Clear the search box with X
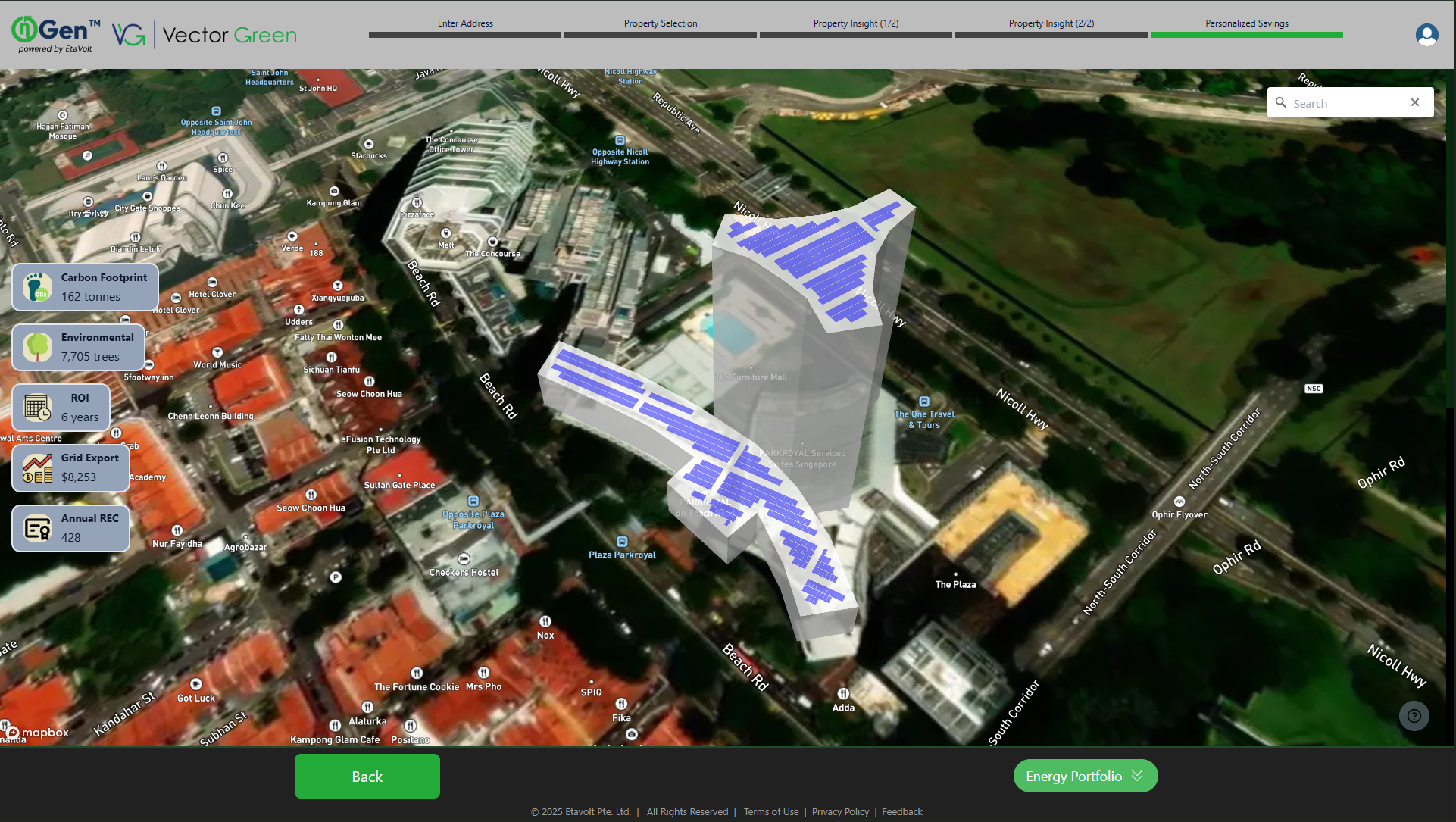The image size is (1456, 822). point(1414,102)
